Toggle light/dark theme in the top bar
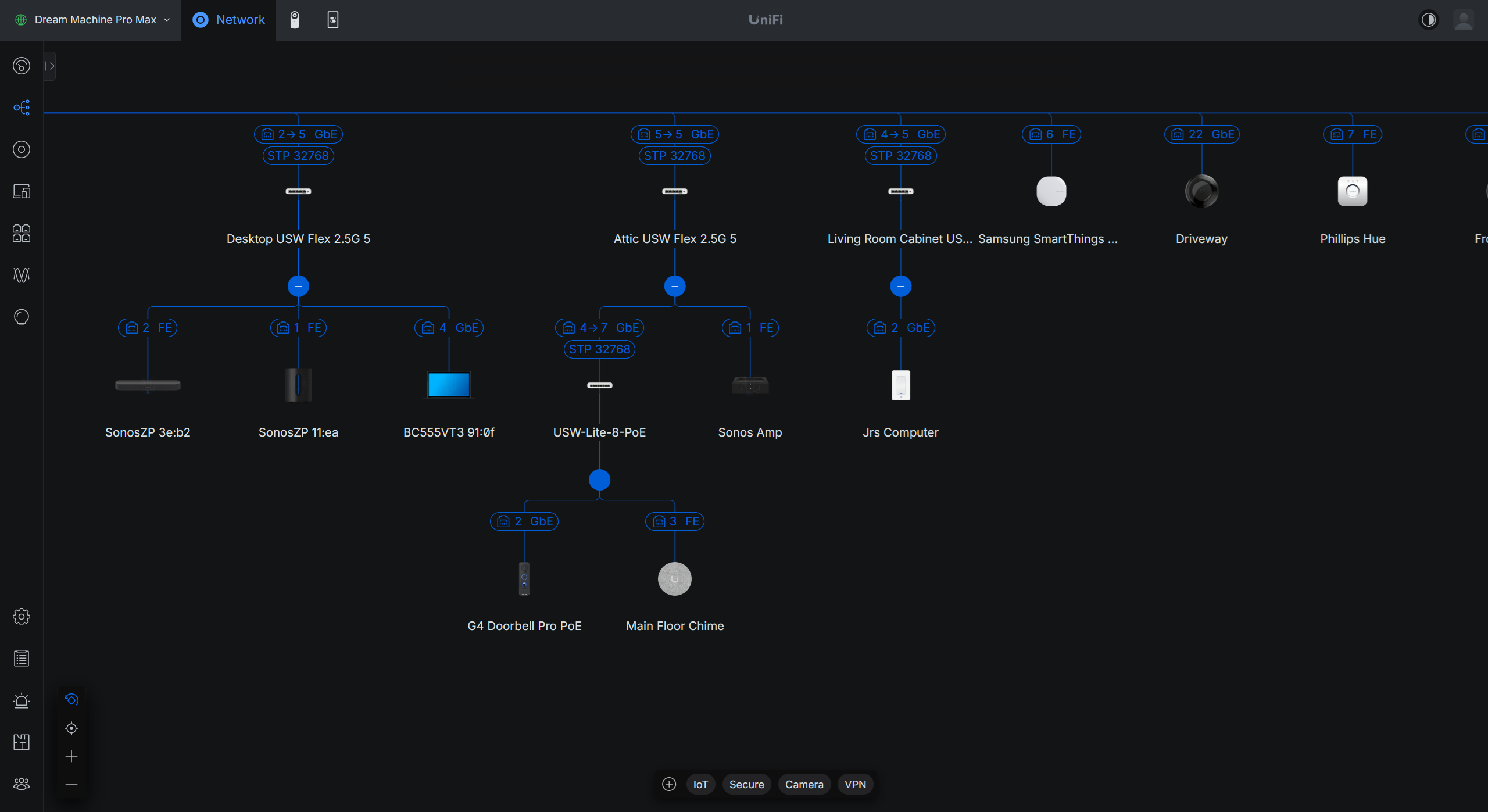Viewport: 1488px width, 812px height. pos(1429,19)
